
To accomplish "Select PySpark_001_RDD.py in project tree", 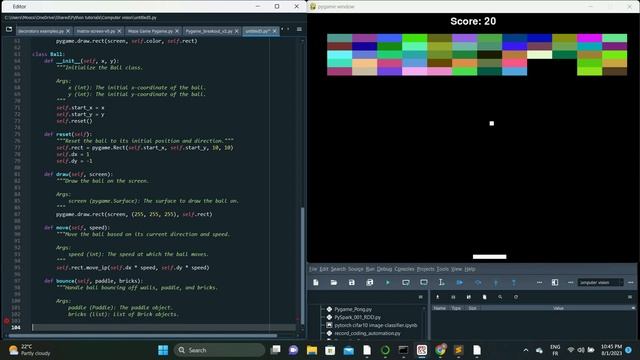I will coord(357,317).
